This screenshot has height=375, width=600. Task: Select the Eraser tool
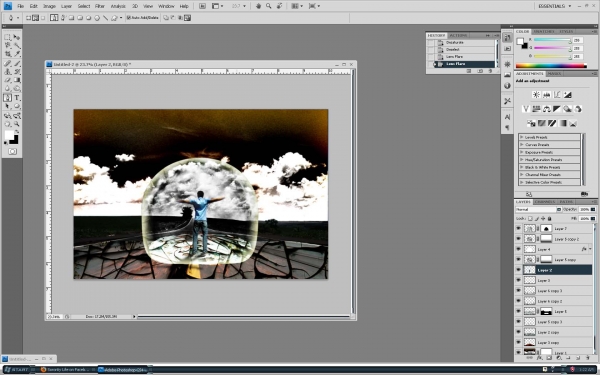click(7, 80)
